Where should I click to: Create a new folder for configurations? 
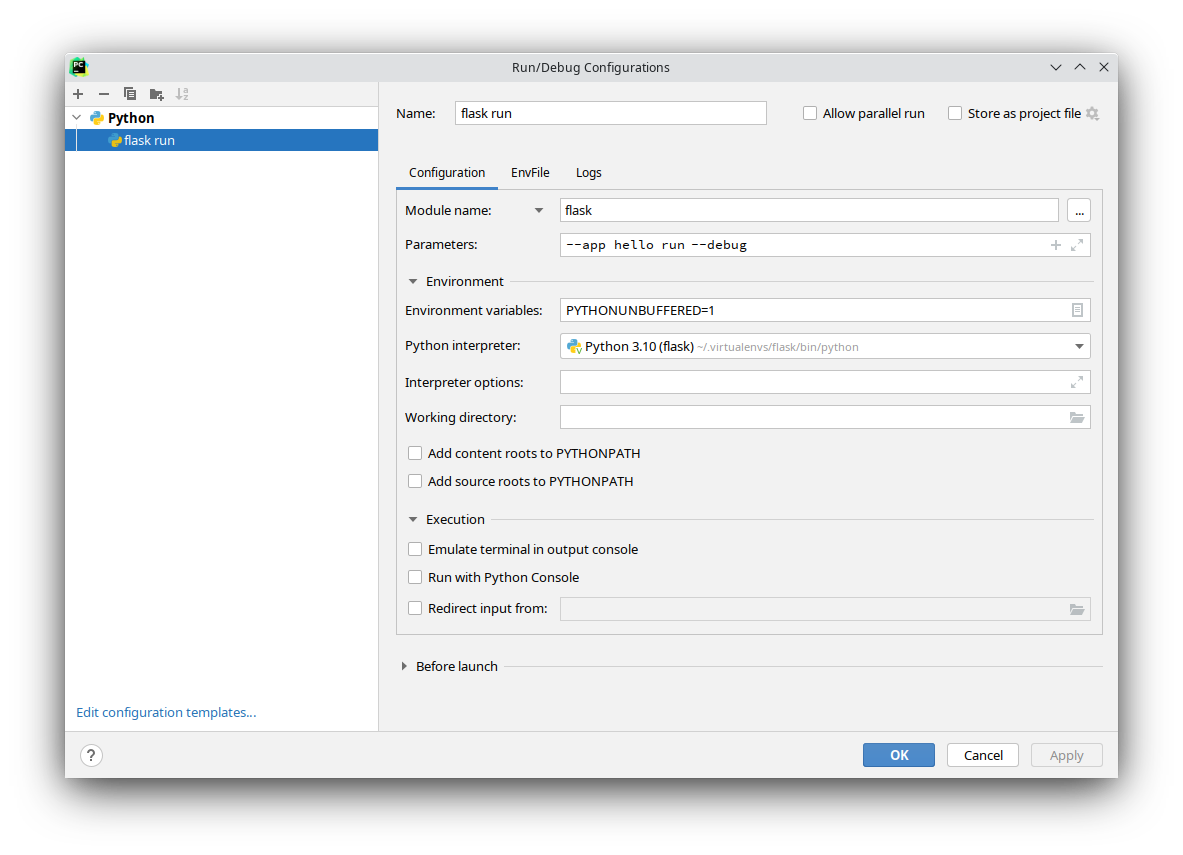tap(156, 93)
